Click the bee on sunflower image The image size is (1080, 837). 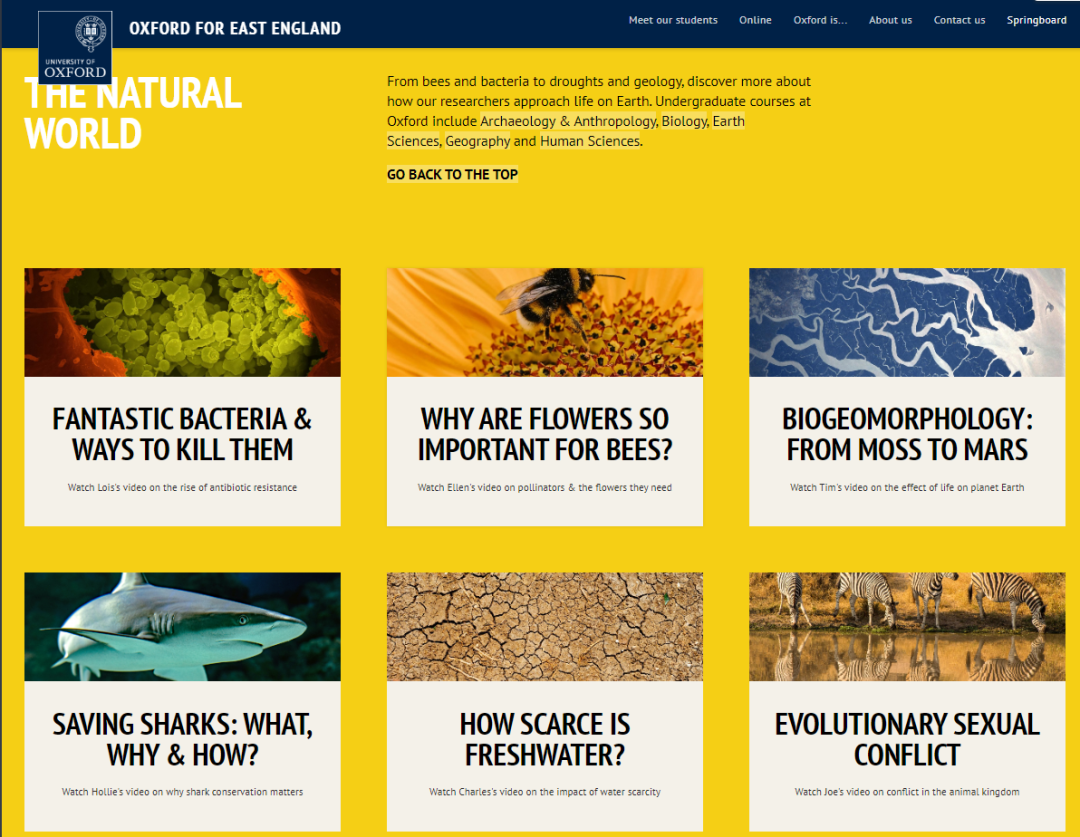[544, 322]
